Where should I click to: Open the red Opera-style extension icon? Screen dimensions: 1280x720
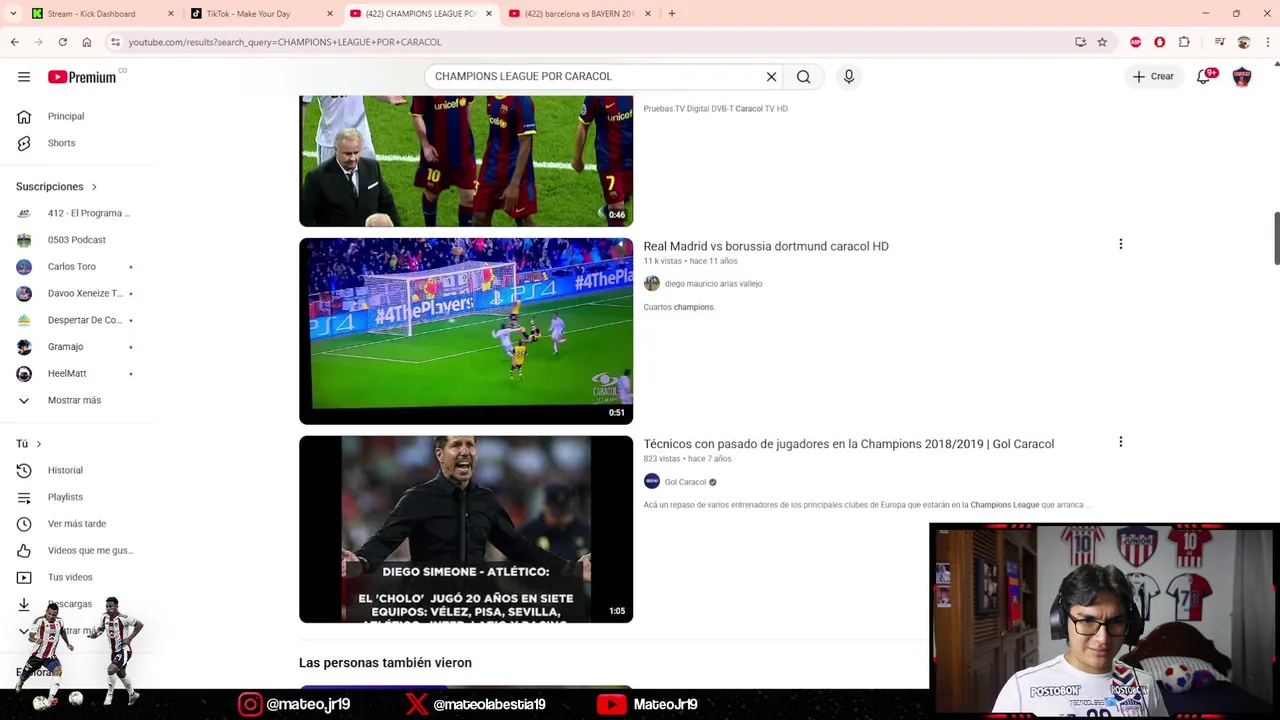1159,42
